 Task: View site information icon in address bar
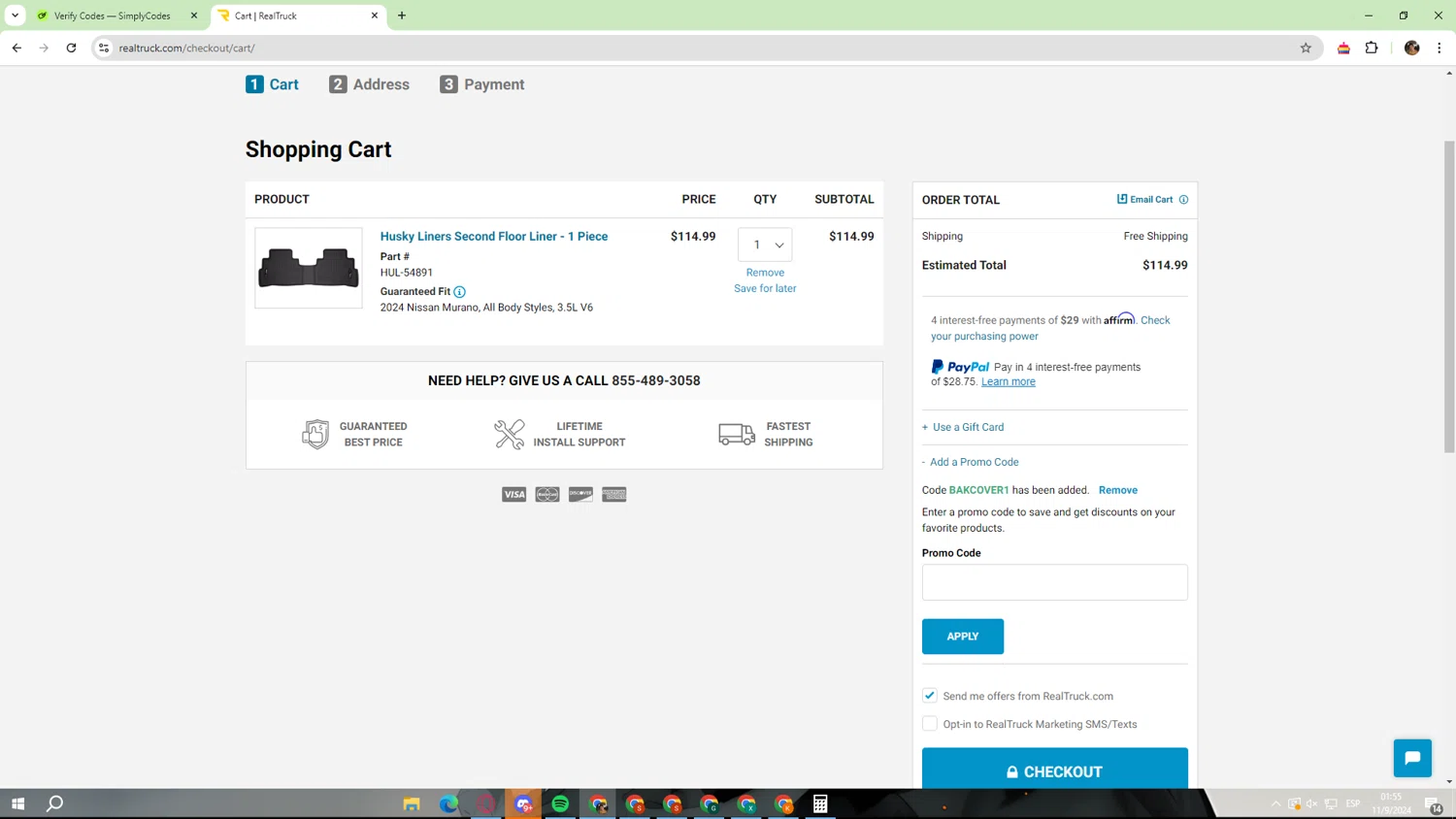click(x=104, y=48)
